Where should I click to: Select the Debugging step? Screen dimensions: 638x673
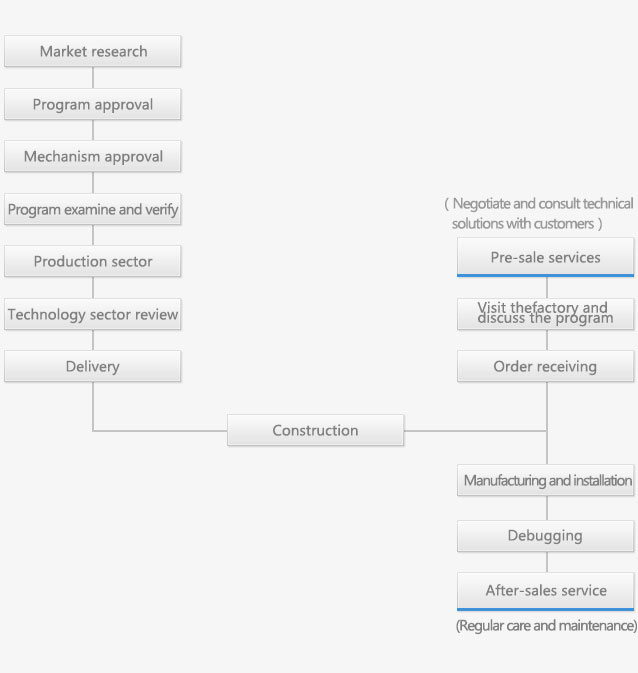tap(546, 536)
